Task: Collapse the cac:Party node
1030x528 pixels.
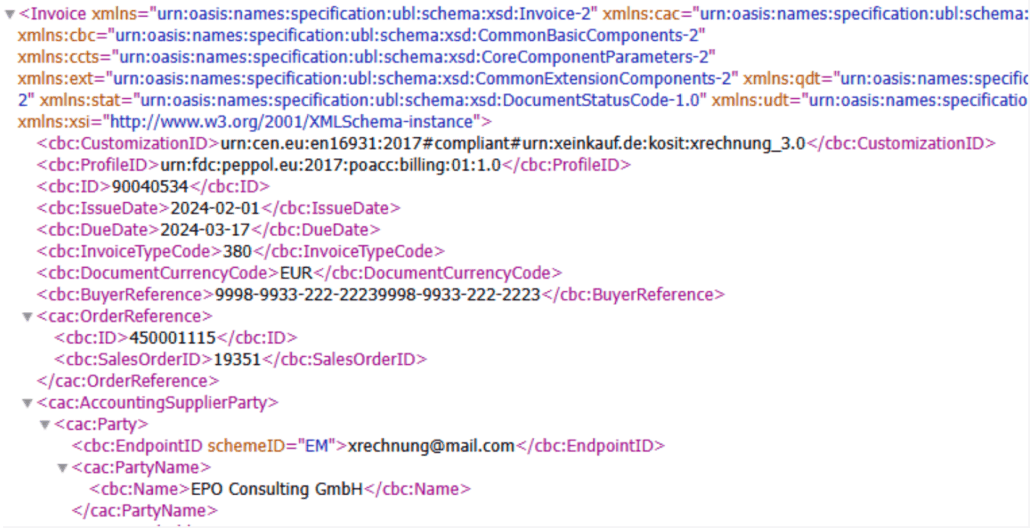Action: [x=45, y=425]
